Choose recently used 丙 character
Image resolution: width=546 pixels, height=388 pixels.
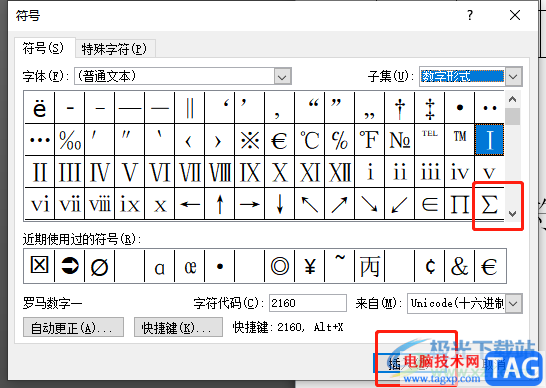[369, 266]
